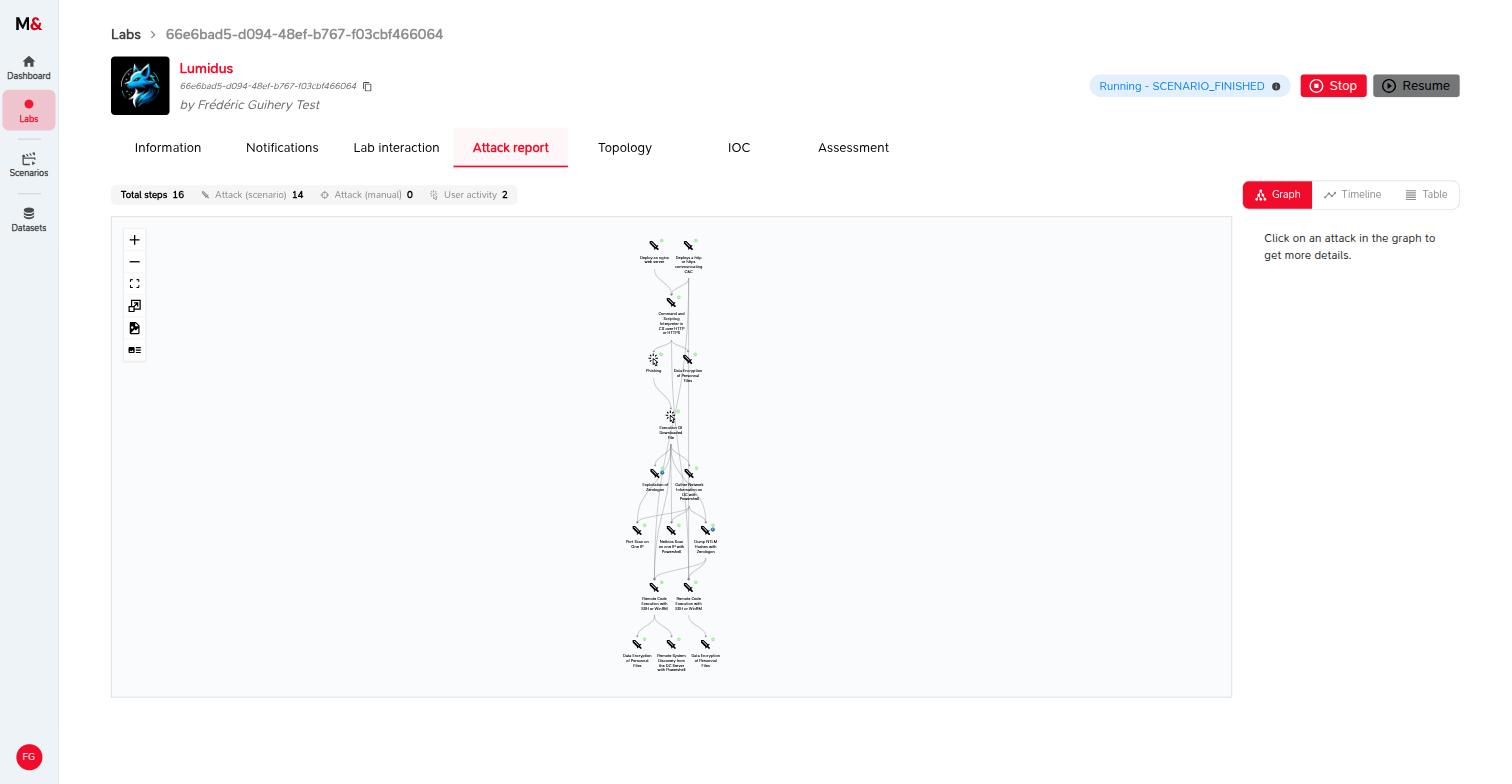Zoom in on the attack graph
This screenshot has height=784, width=1512.
[134, 240]
